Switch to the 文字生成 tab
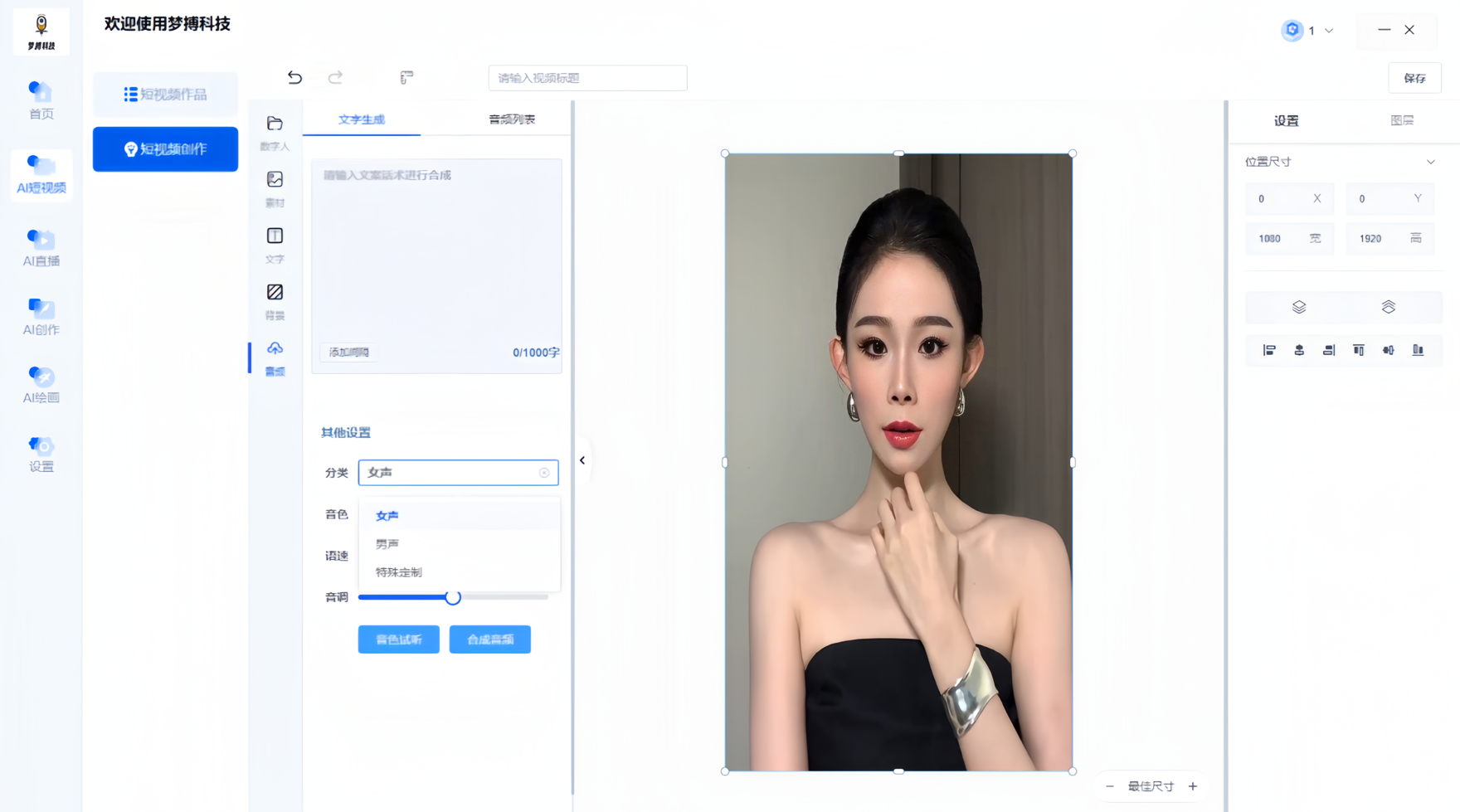Screen dimensions: 1460x812 [362, 119]
